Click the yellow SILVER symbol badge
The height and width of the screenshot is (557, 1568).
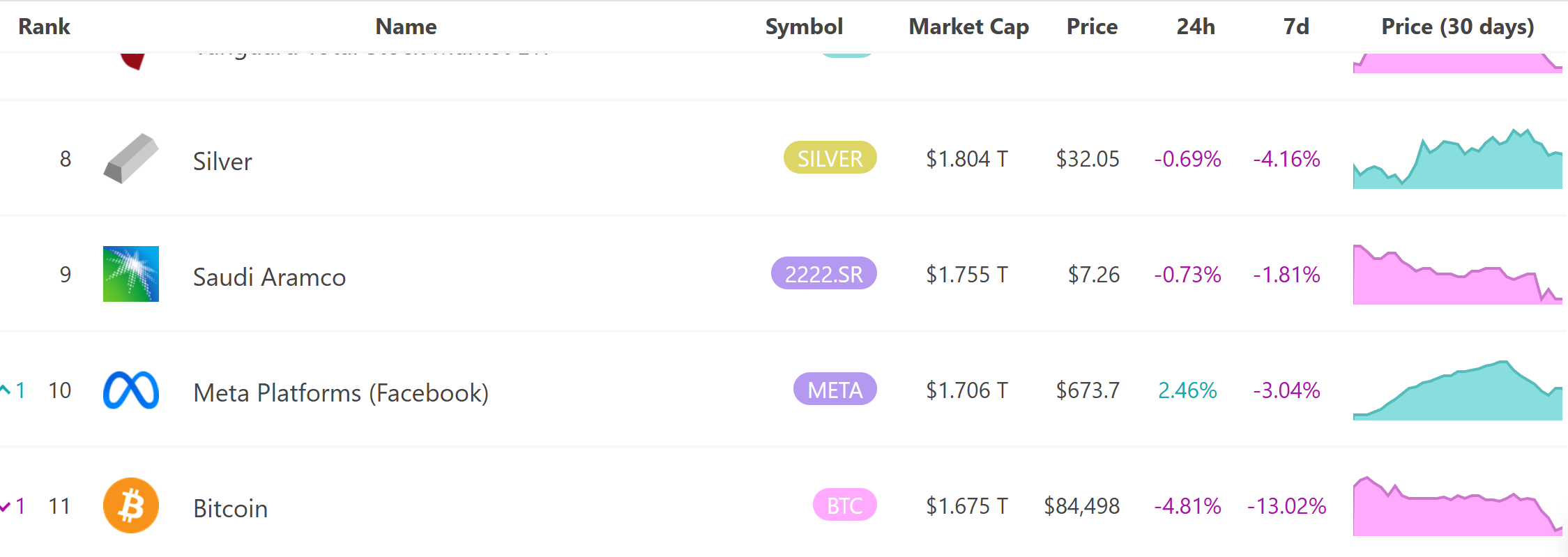click(830, 158)
